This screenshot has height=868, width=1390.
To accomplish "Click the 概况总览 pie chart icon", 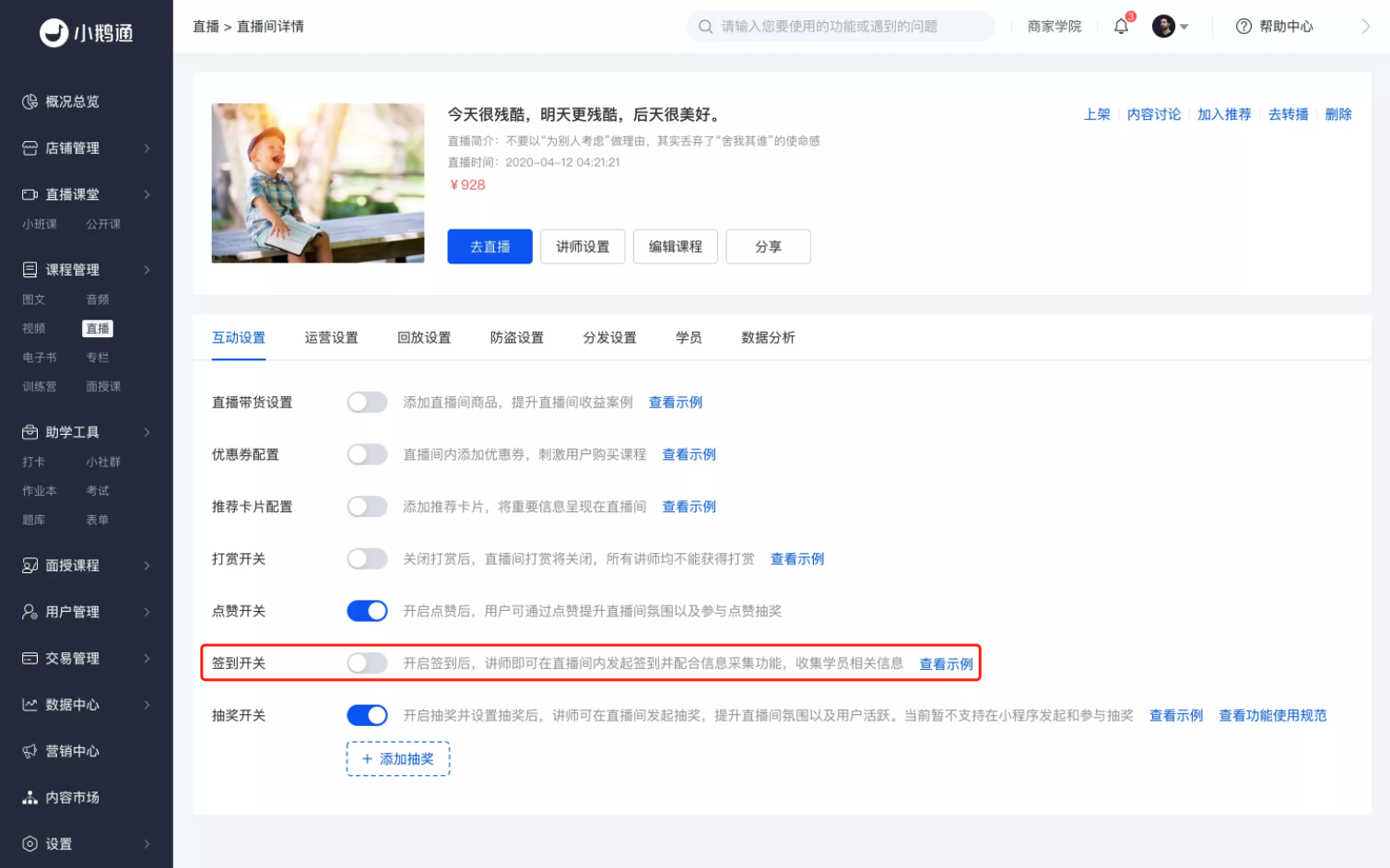I will tap(29, 101).
